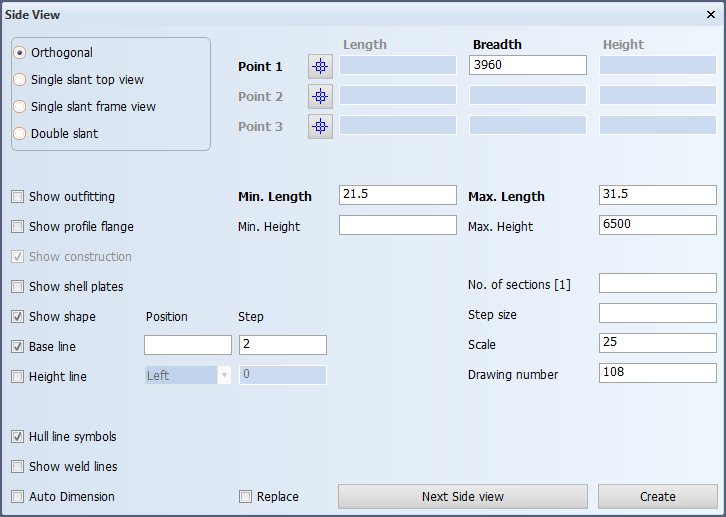The width and height of the screenshot is (726, 517).
Task: Enable the Show outfitting checkbox
Action: pyautogui.click(x=18, y=197)
